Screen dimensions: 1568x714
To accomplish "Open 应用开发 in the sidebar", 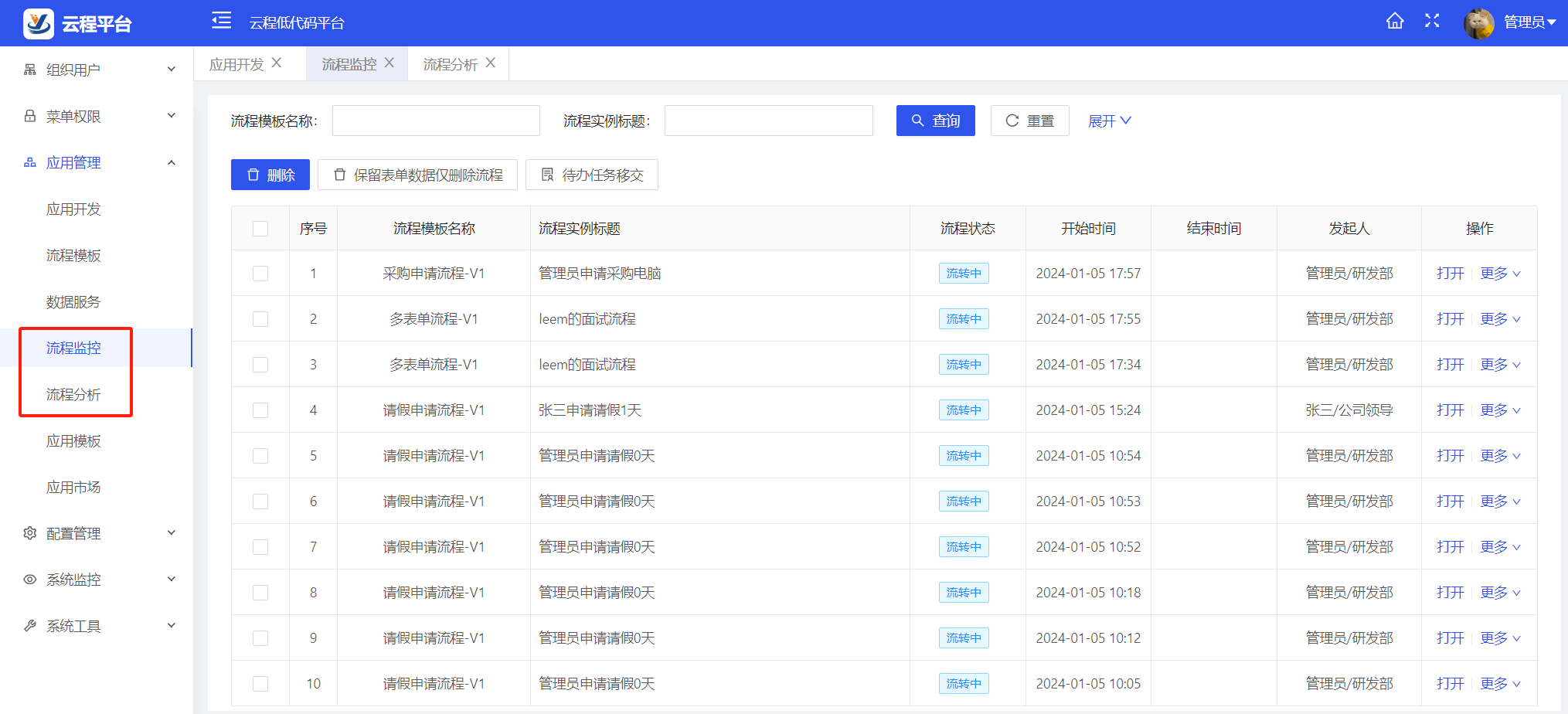I will (x=73, y=209).
